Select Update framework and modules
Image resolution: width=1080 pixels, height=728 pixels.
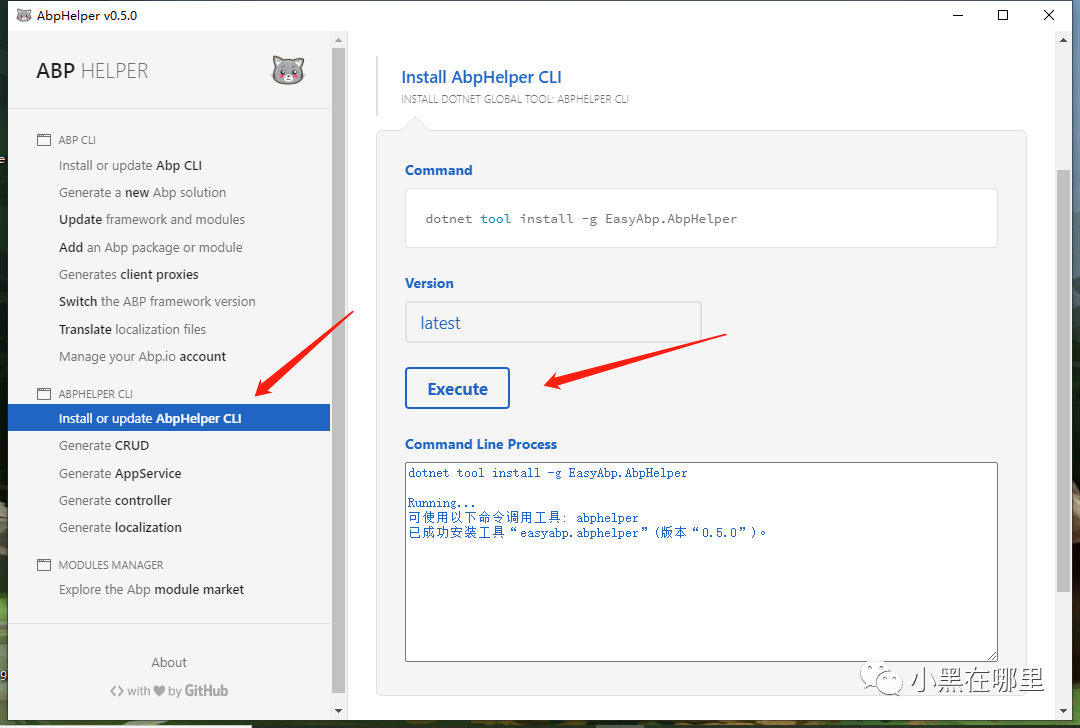152,219
